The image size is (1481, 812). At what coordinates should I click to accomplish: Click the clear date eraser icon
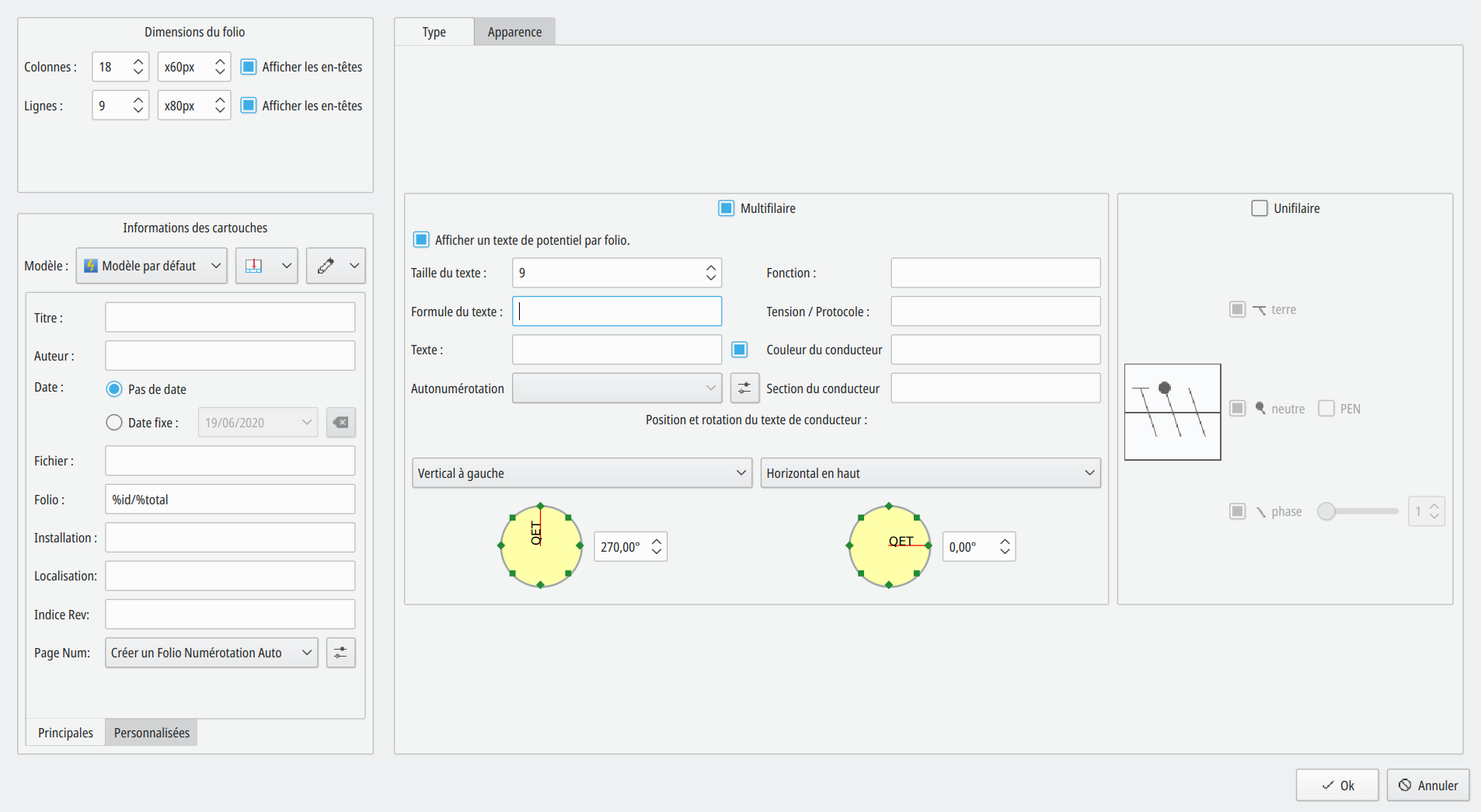(x=340, y=423)
